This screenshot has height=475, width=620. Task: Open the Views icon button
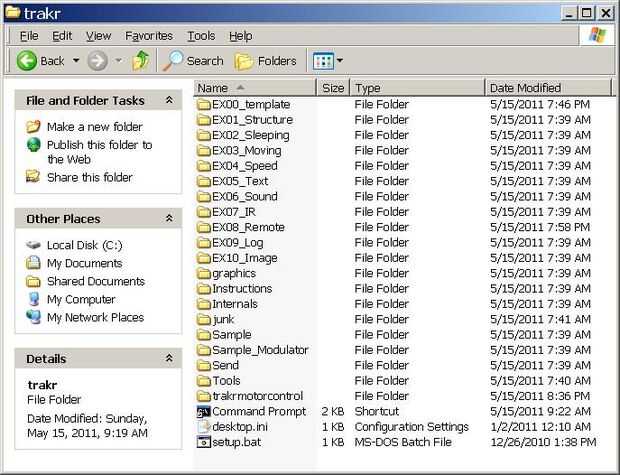click(323, 61)
